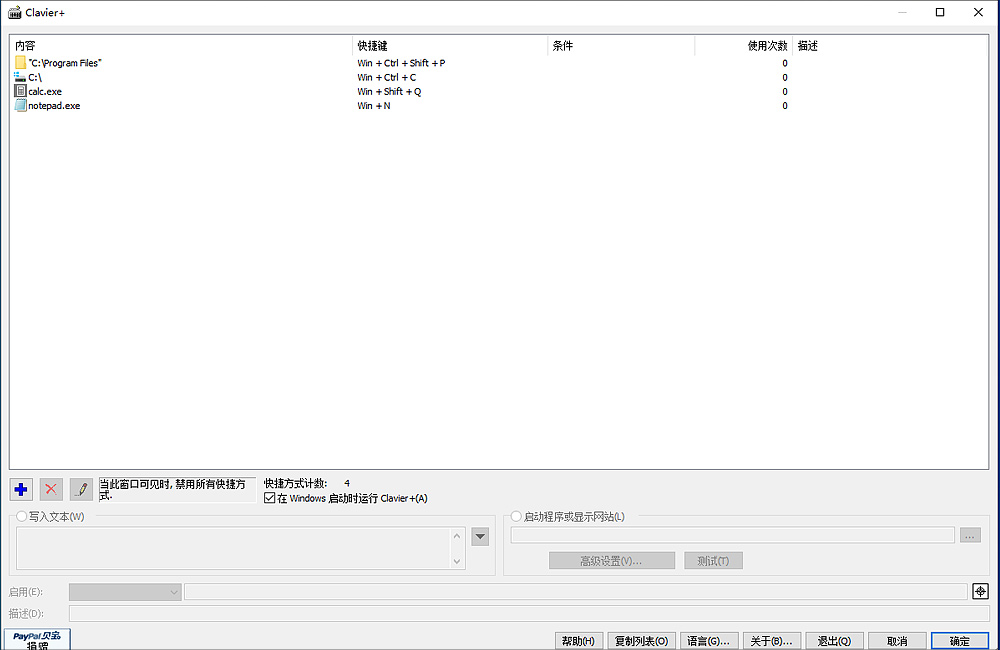
Task: Select the 启动程序或显示网站(L) radio button
Action: [517, 517]
